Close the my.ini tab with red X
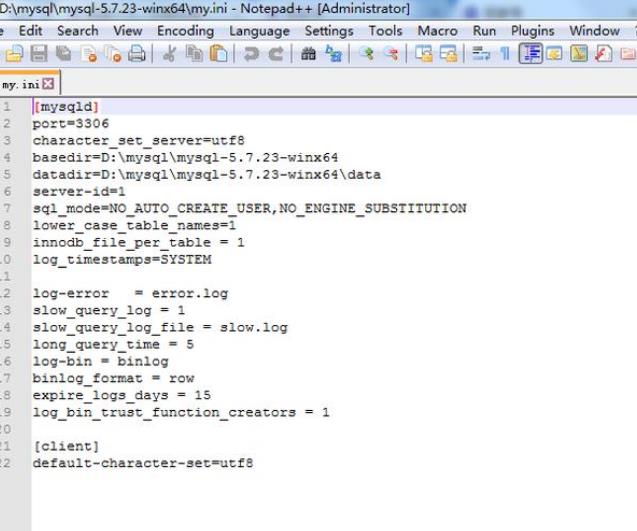Image resolution: width=637 pixels, height=531 pixels. [x=47, y=84]
